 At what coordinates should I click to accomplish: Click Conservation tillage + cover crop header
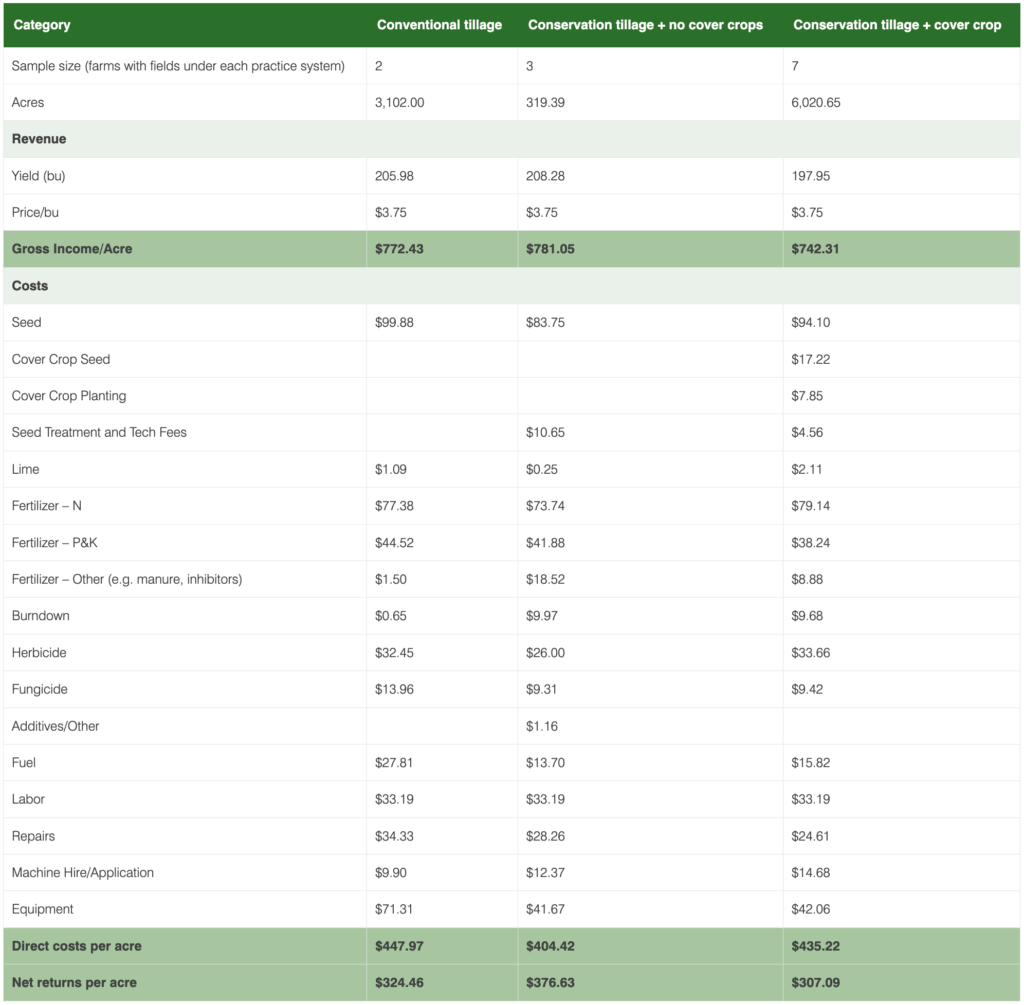897,25
